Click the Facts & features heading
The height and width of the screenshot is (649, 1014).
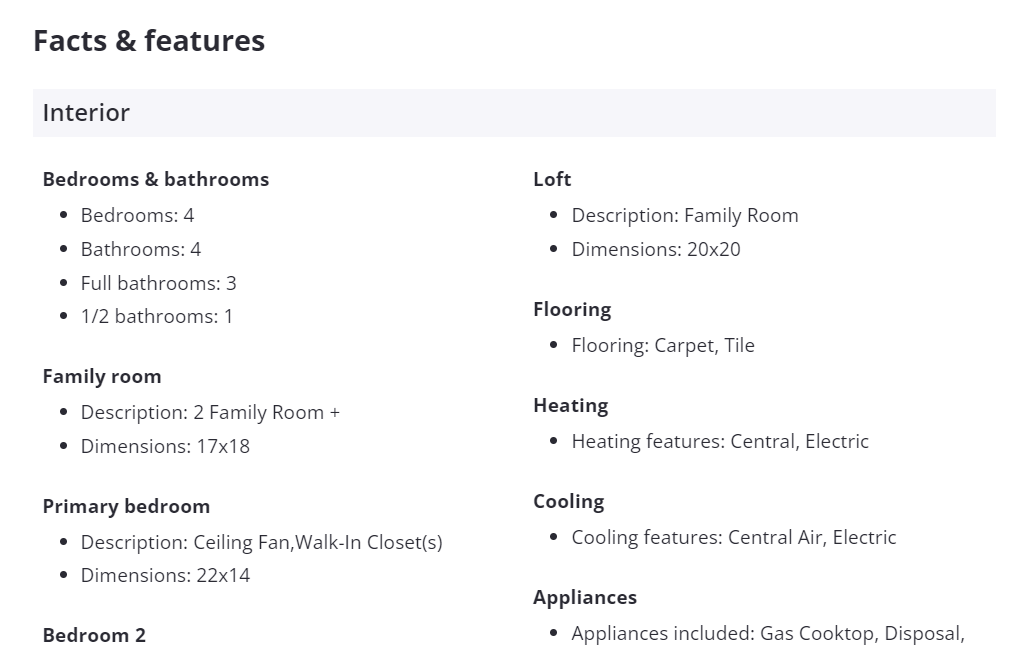[x=149, y=41]
